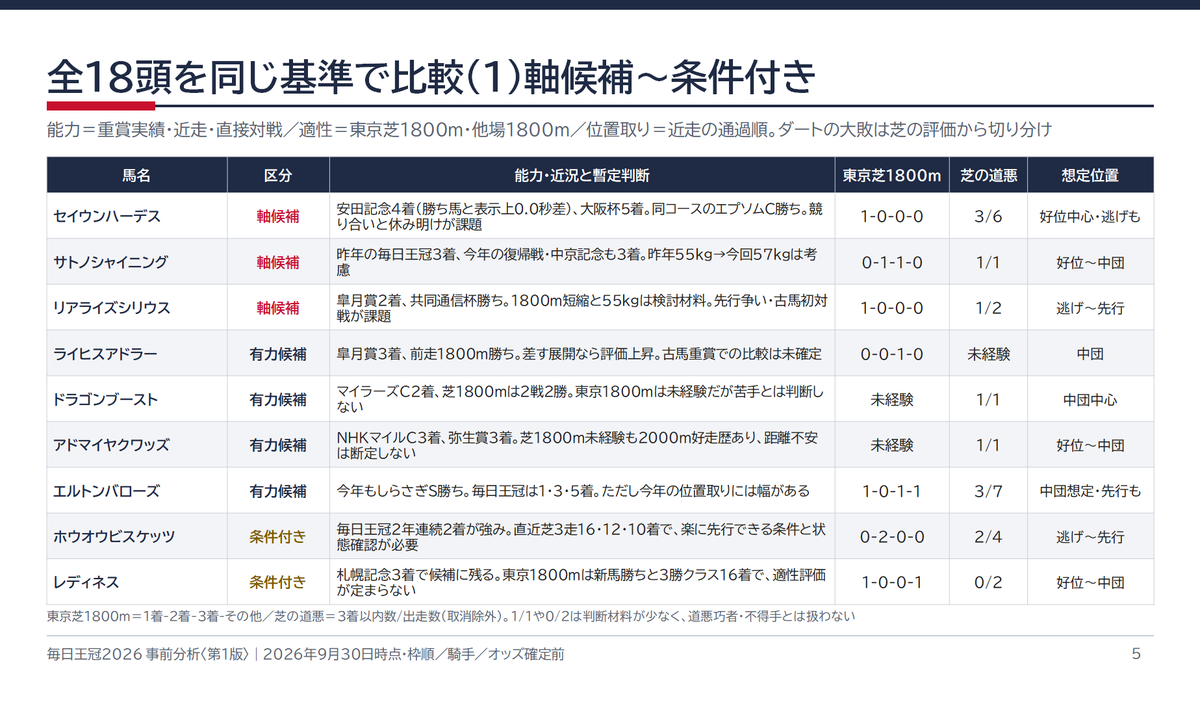1200x704 pixels.
Task: Select horse name エルトンバローズ
Action: [x=106, y=491]
